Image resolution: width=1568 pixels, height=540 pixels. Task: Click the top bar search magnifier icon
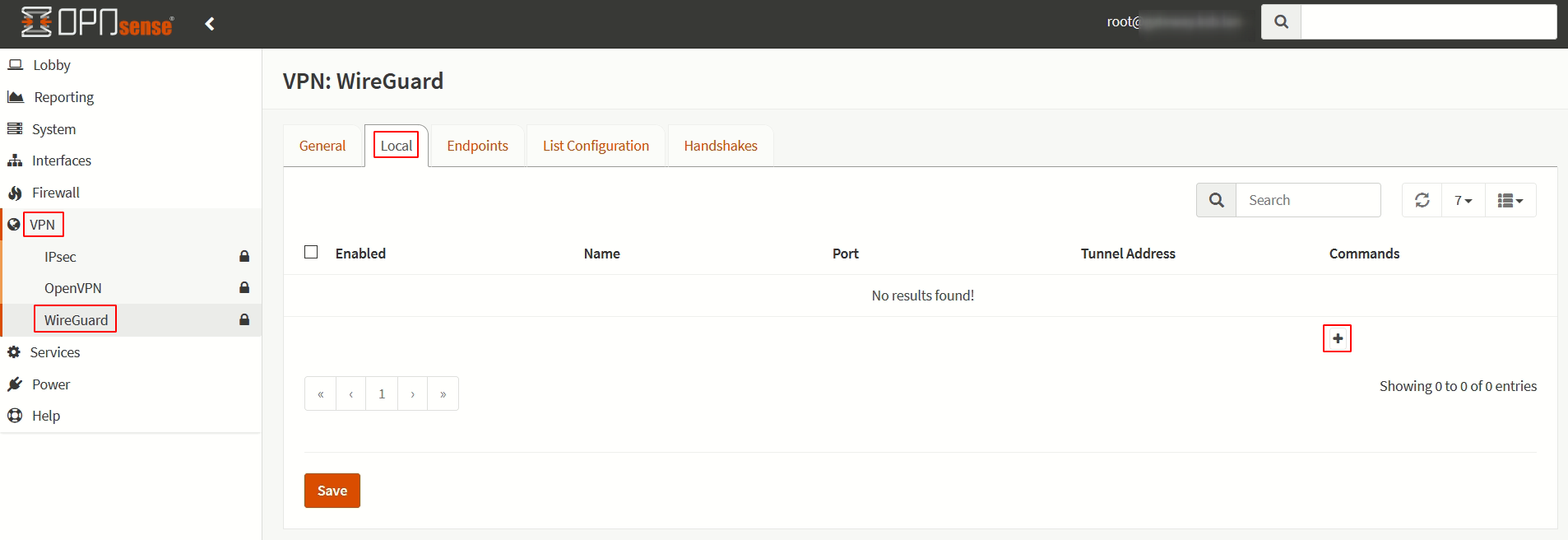[1281, 22]
